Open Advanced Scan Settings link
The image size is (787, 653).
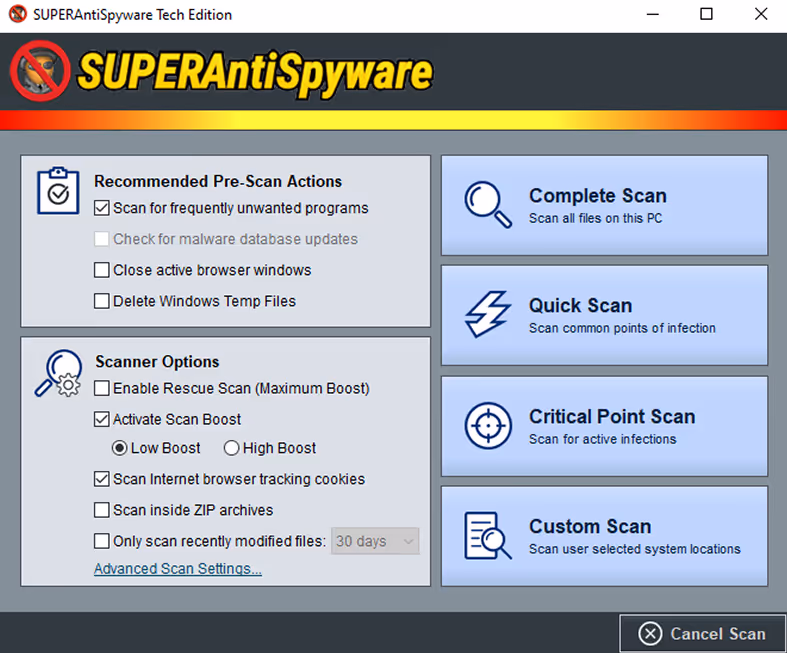(178, 569)
